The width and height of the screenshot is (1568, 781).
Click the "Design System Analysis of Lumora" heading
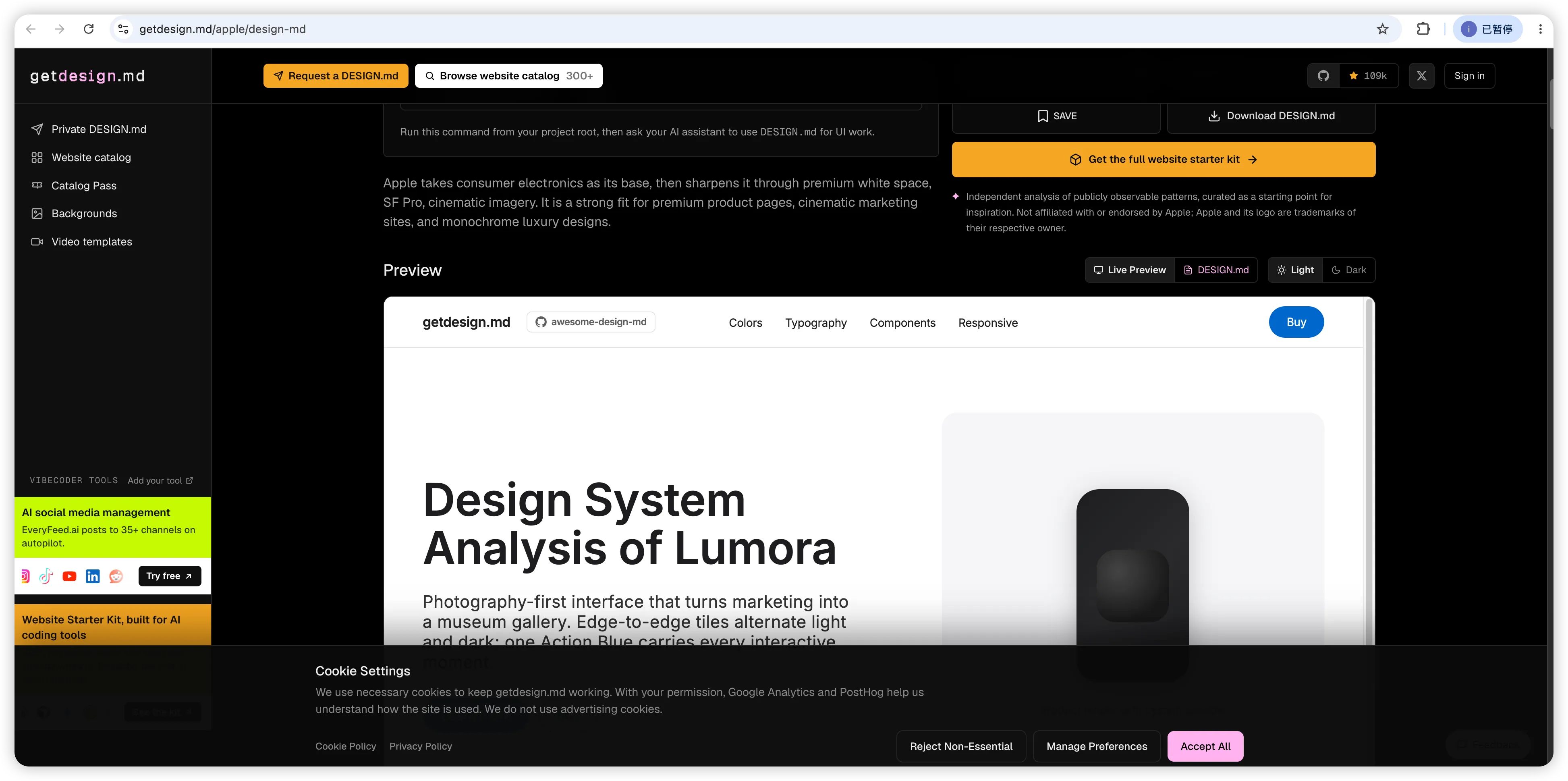(x=629, y=524)
